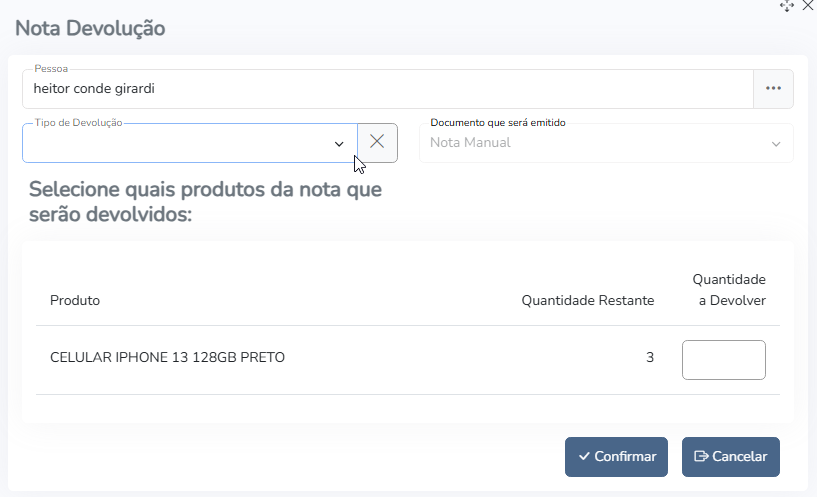Click the Quantidade Restante column header
817x497 pixels.
(588, 300)
